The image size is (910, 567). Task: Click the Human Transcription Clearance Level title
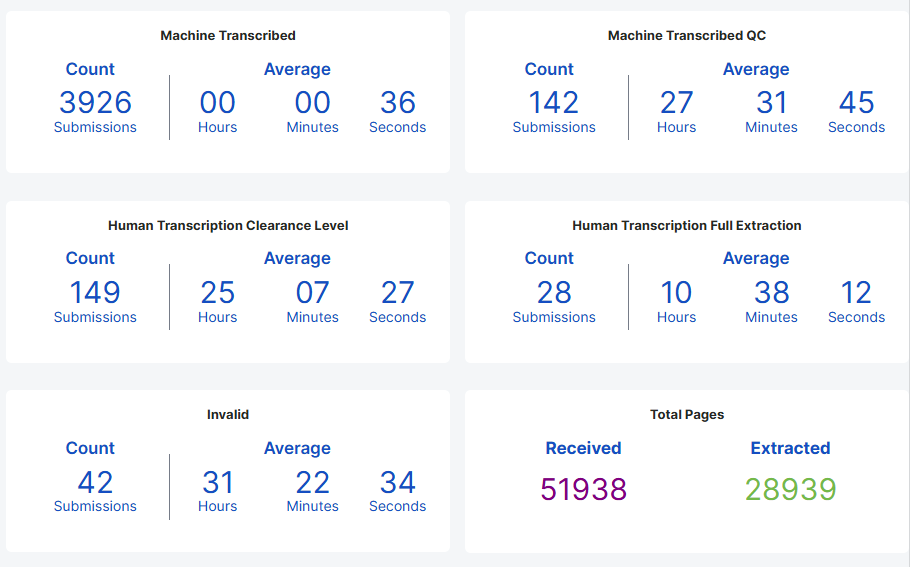click(x=228, y=226)
